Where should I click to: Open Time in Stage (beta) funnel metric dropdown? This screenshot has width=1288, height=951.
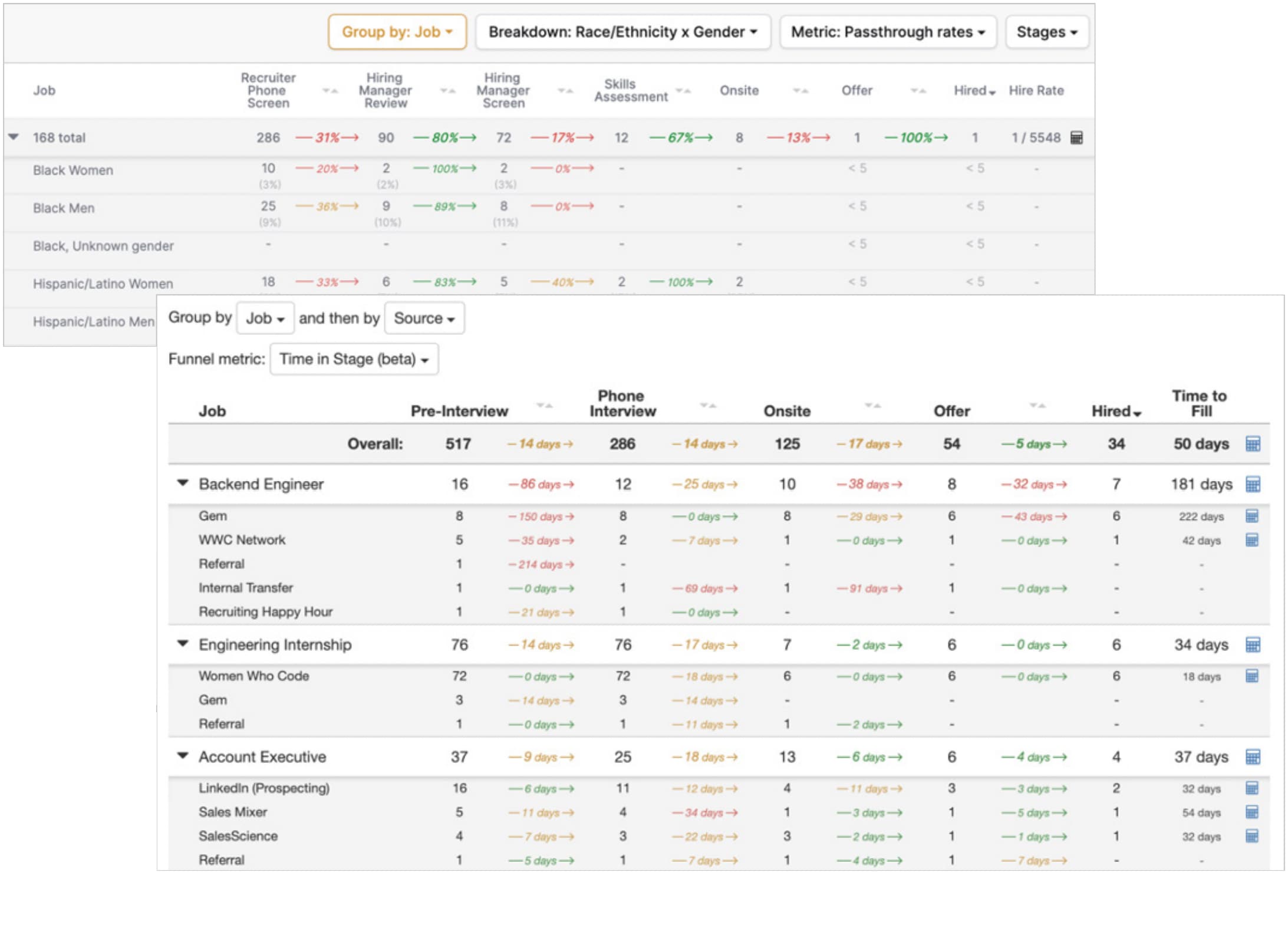click(354, 359)
